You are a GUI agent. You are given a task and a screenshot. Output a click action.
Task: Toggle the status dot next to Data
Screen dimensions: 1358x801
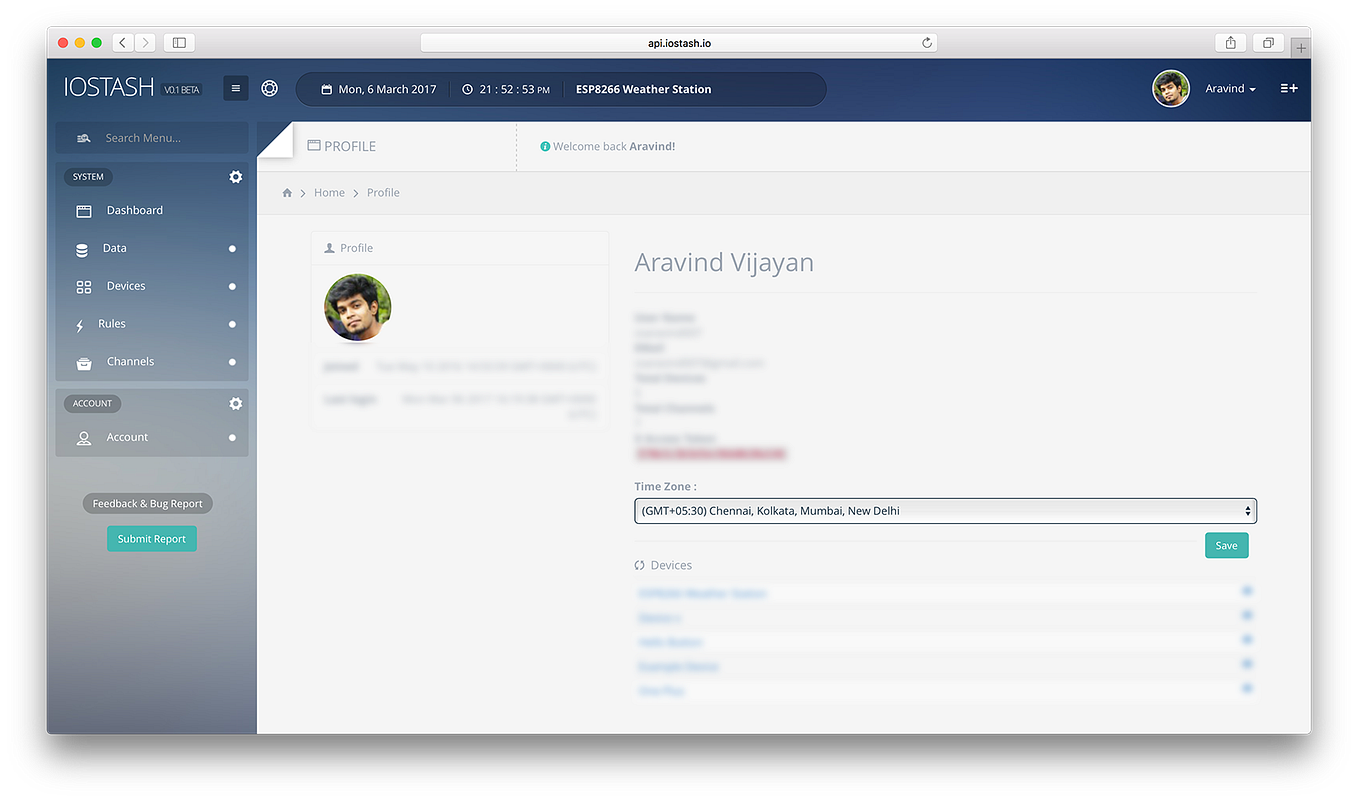point(231,249)
